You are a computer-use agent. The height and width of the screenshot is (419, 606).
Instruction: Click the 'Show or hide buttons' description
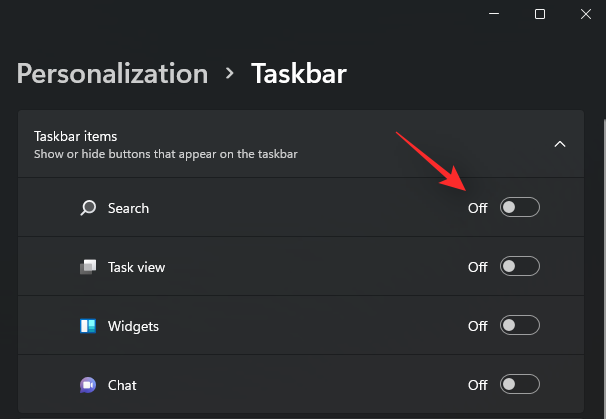[x=165, y=154]
